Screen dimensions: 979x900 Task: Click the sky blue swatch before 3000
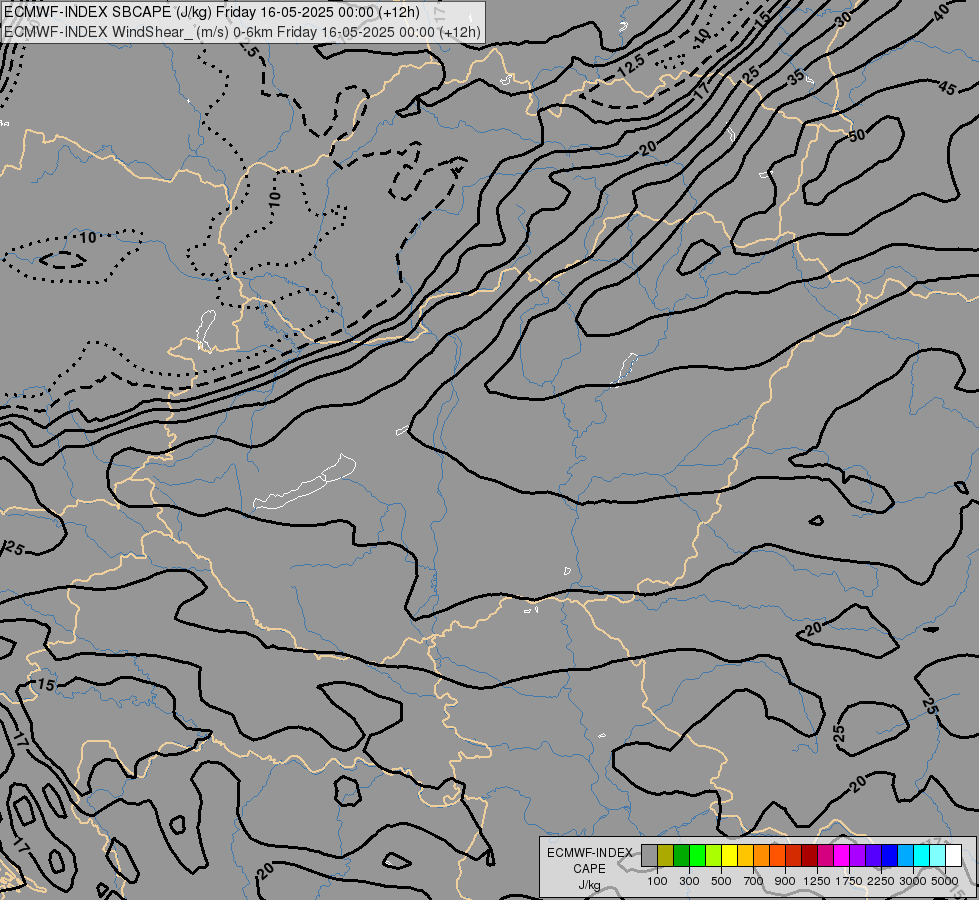[x=905, y=855]
